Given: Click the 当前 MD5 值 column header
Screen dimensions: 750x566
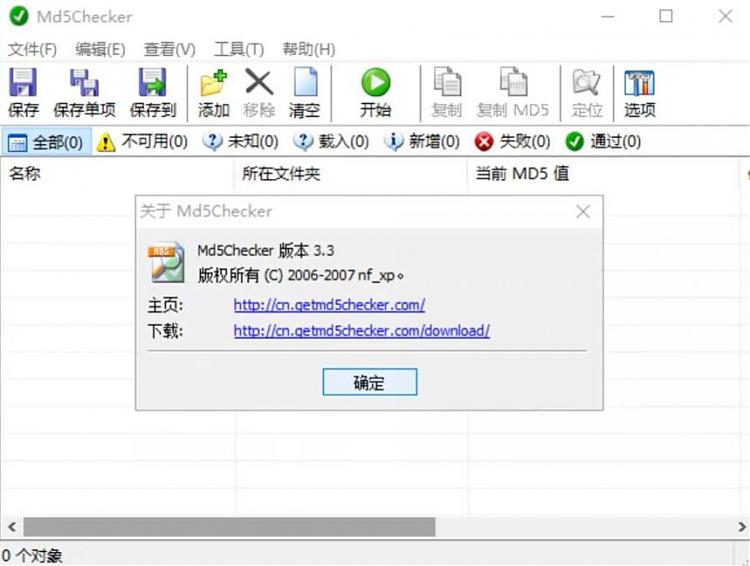Looking at the screenshot, I should tap(604, 174).
